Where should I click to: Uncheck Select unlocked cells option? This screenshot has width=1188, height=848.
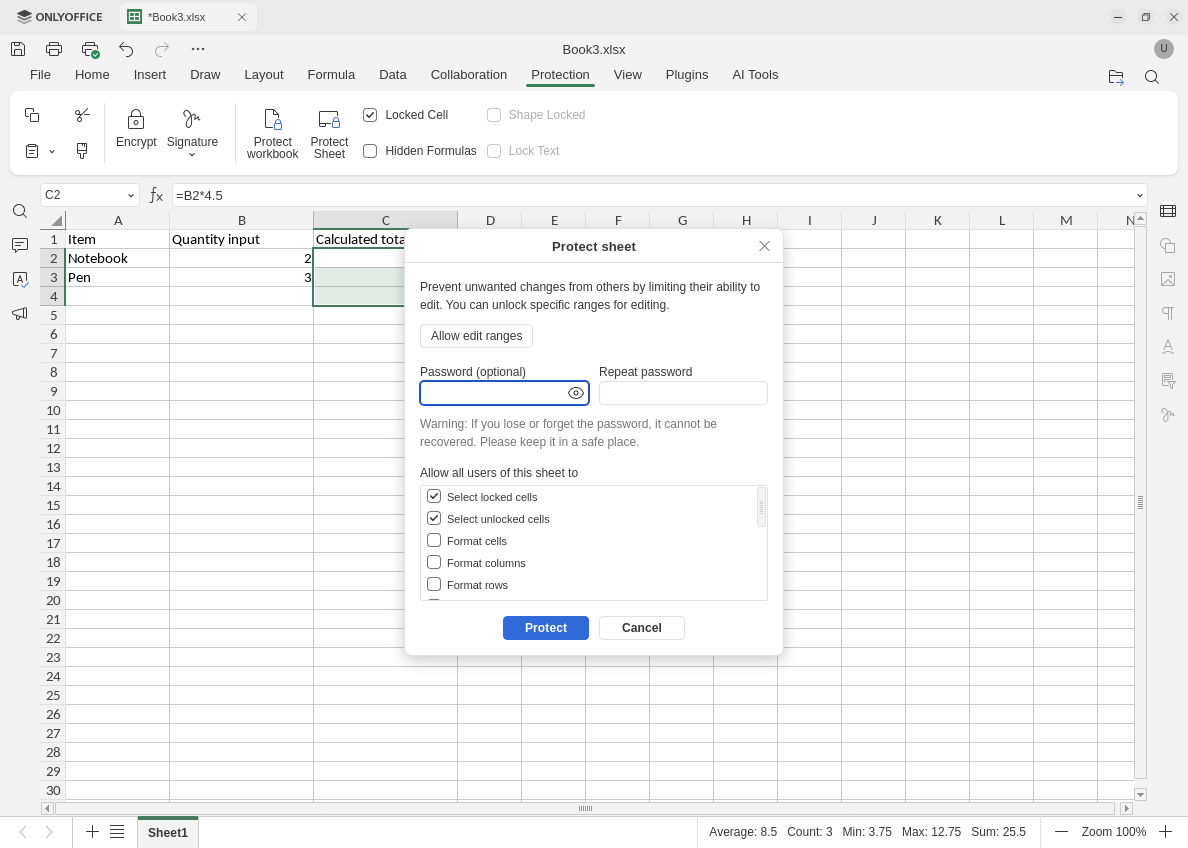[434, 518]
